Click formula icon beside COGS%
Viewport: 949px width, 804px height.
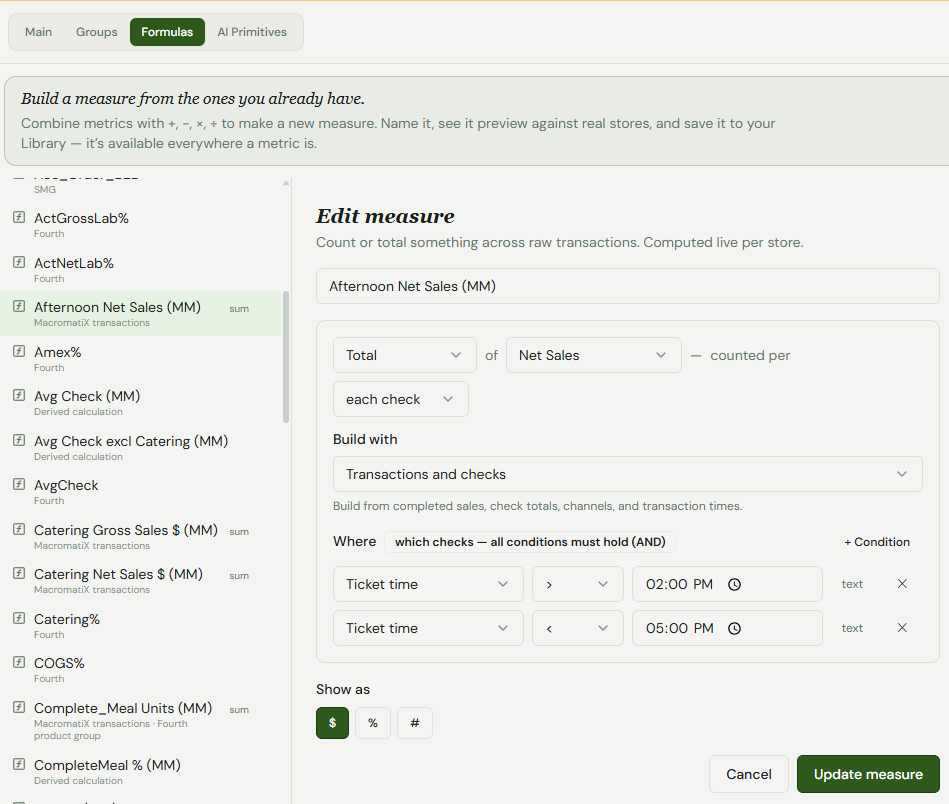tap(19, 662)
